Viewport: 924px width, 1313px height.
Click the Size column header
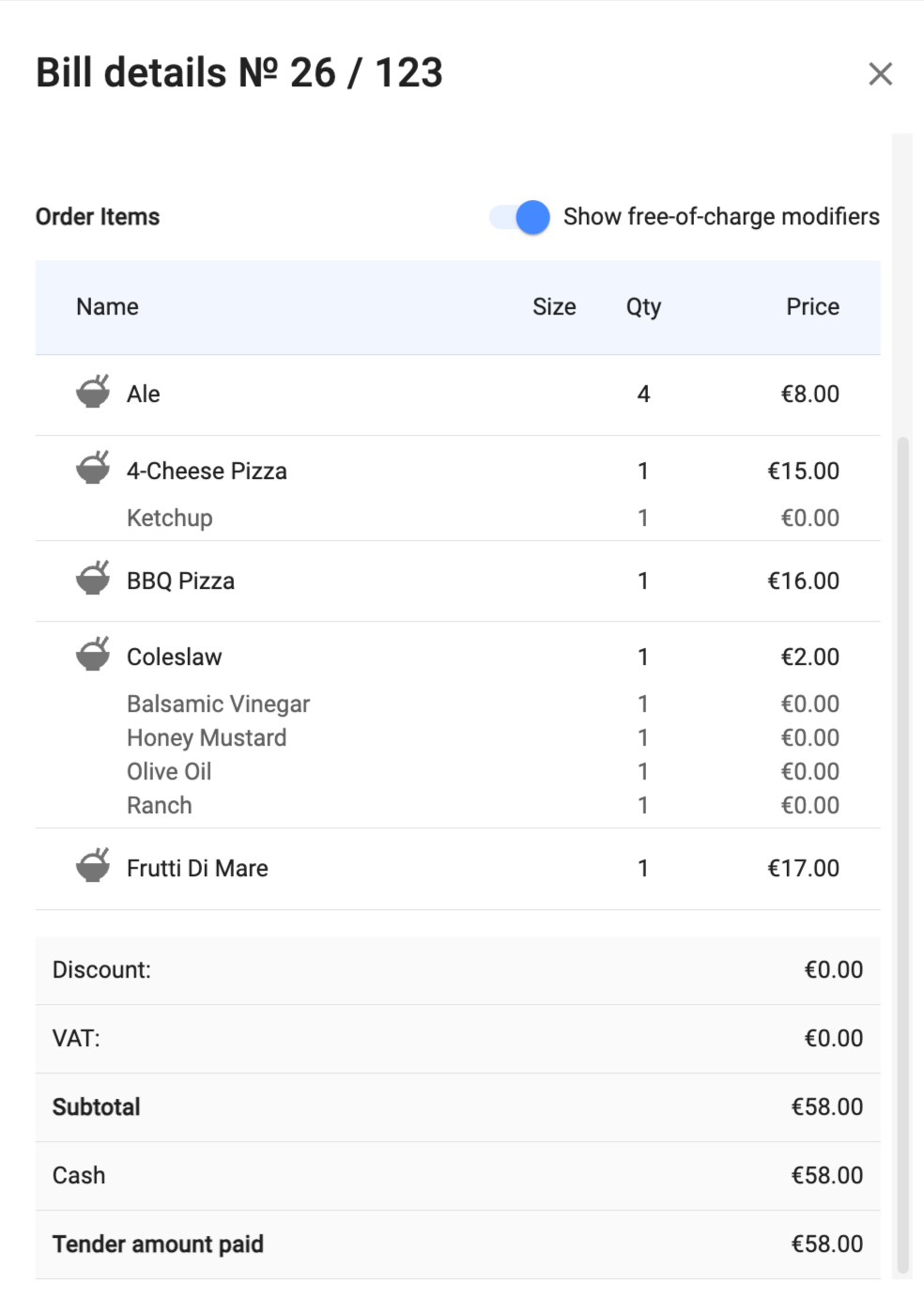tap(554, 307)
